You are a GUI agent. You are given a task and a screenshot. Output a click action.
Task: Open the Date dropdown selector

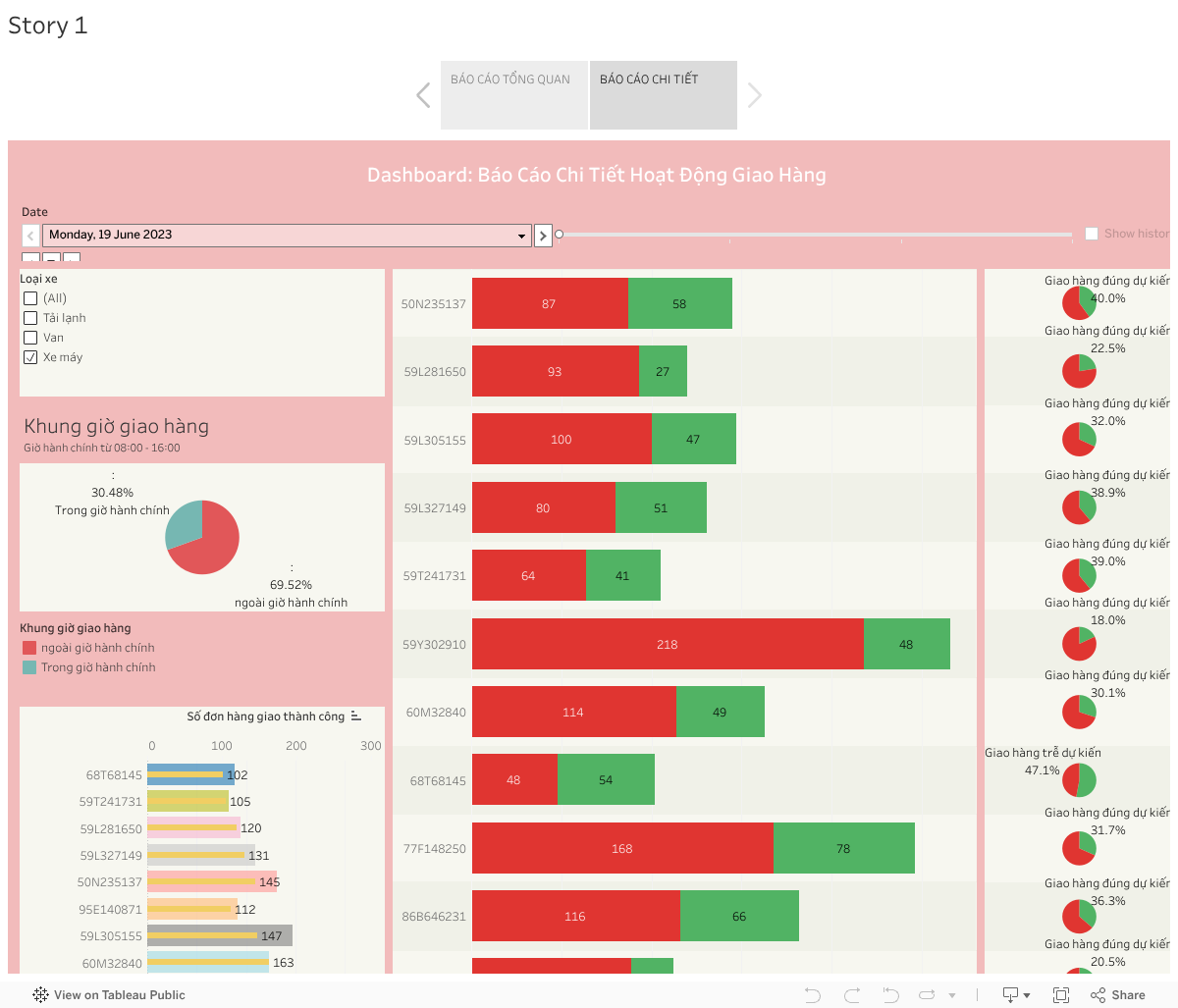coord(521,236)
